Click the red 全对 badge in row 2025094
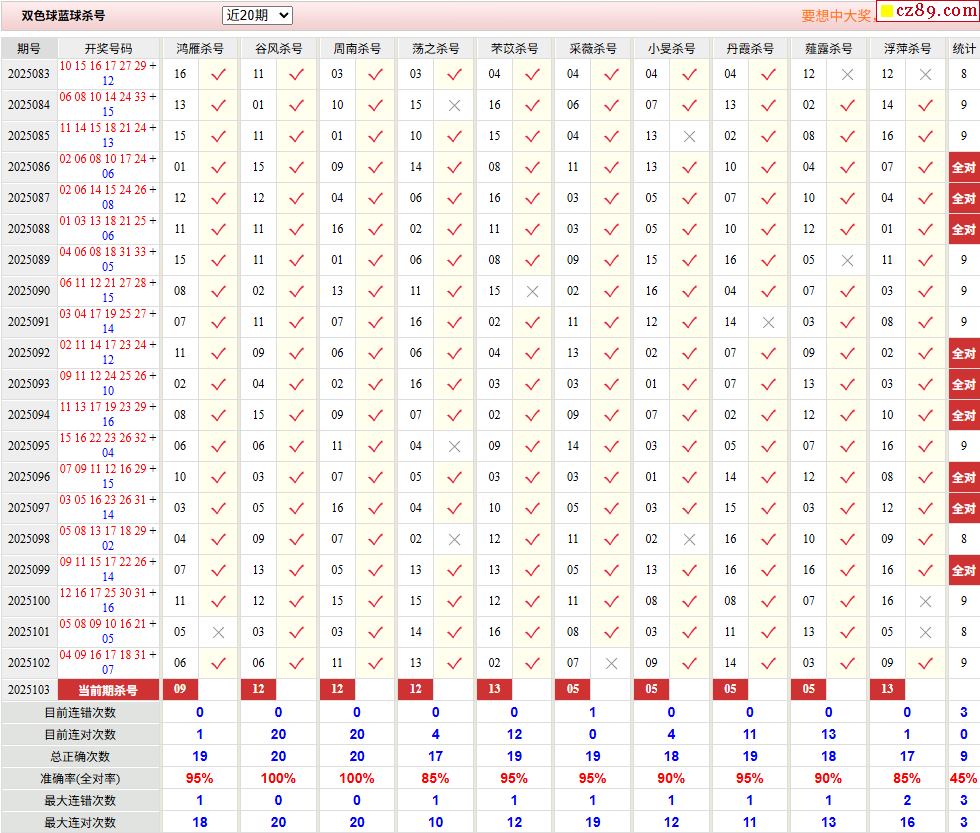 (x=964, y=415)
